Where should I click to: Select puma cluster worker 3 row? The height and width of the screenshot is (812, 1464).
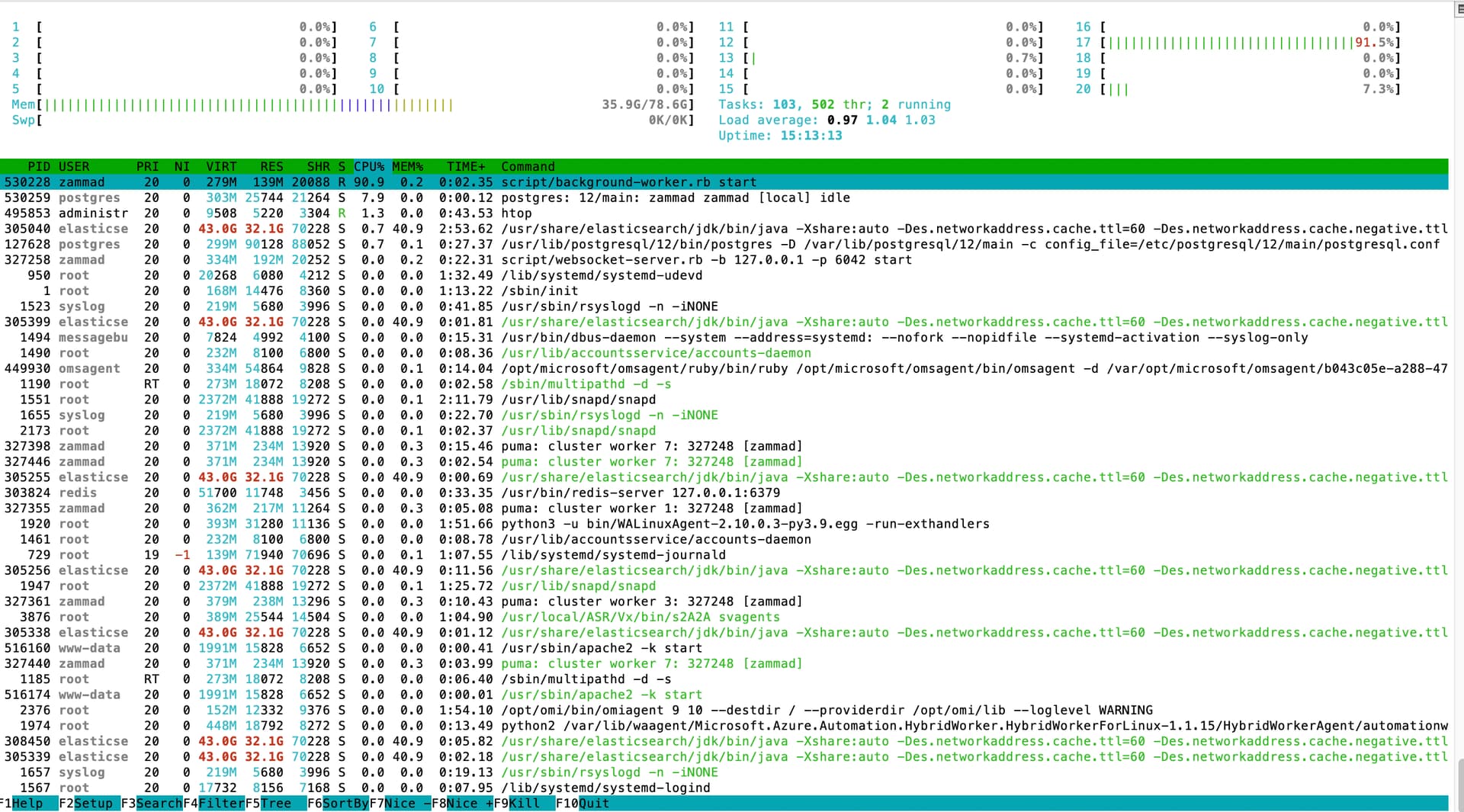point(724,601)
